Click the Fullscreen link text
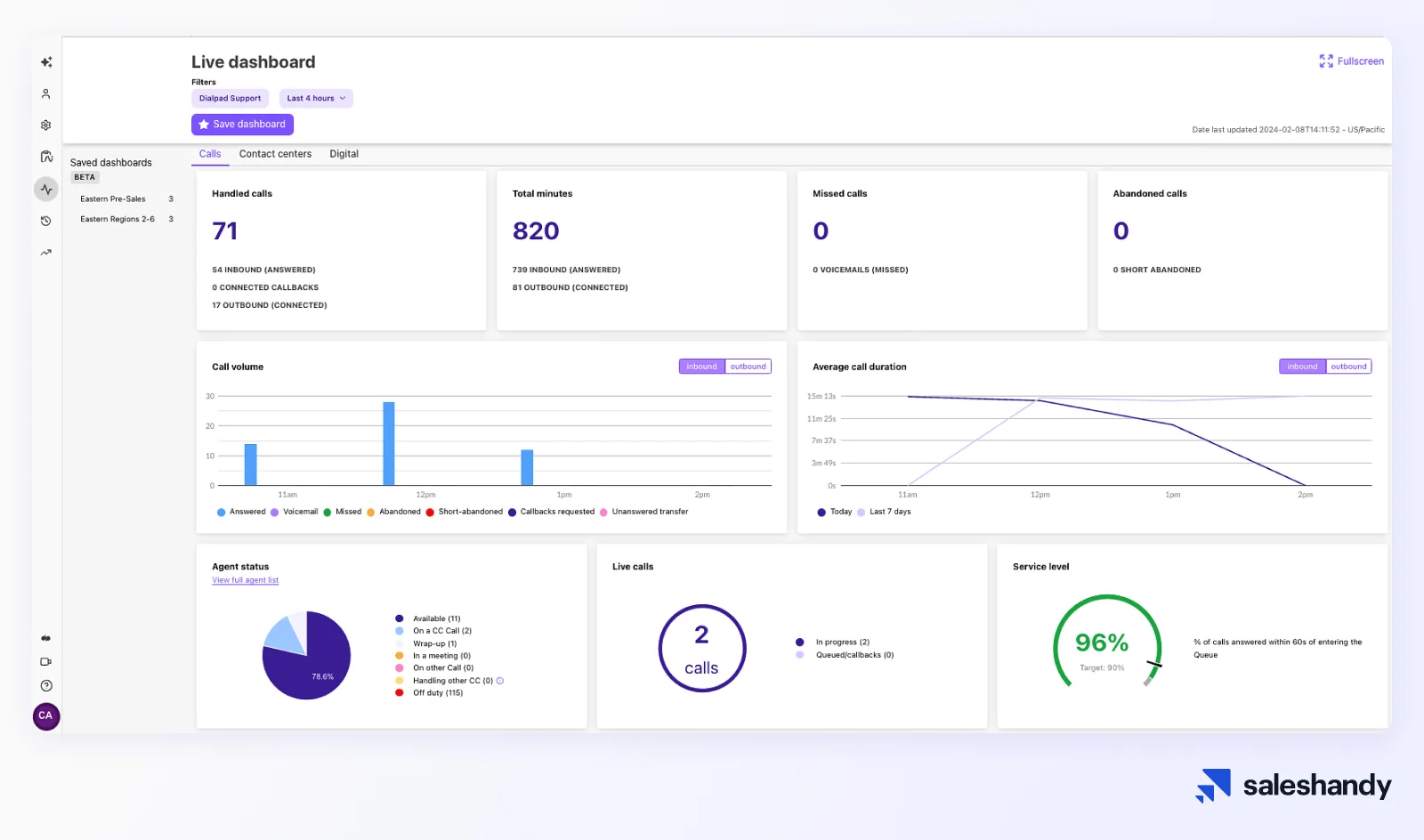This screenshot has width=1424, height=840. tap(1361, 61)
